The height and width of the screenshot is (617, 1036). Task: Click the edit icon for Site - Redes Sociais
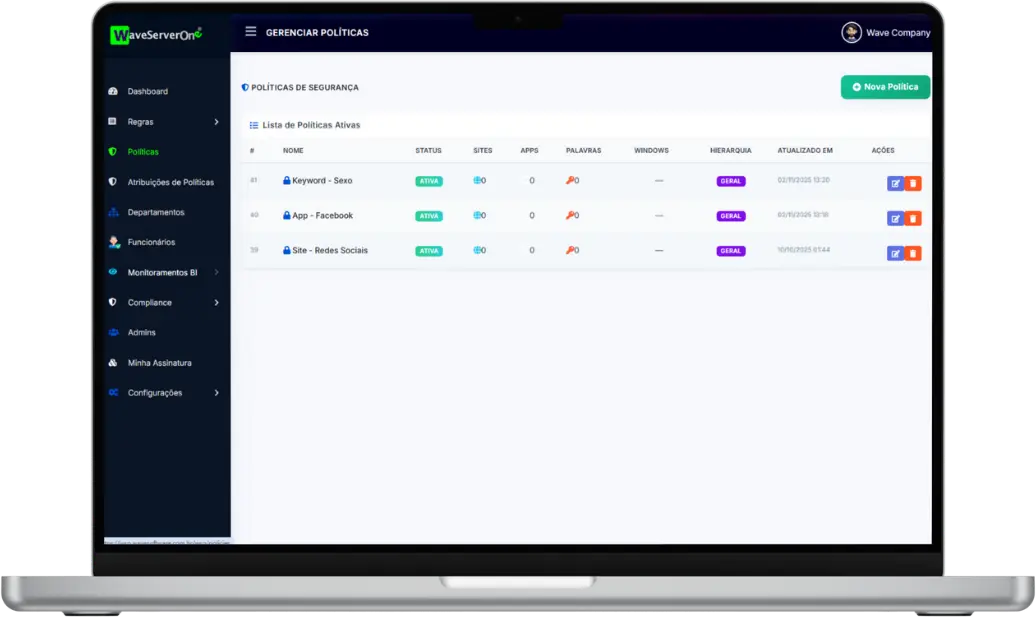pyautogui.click(x=895, y=254)
